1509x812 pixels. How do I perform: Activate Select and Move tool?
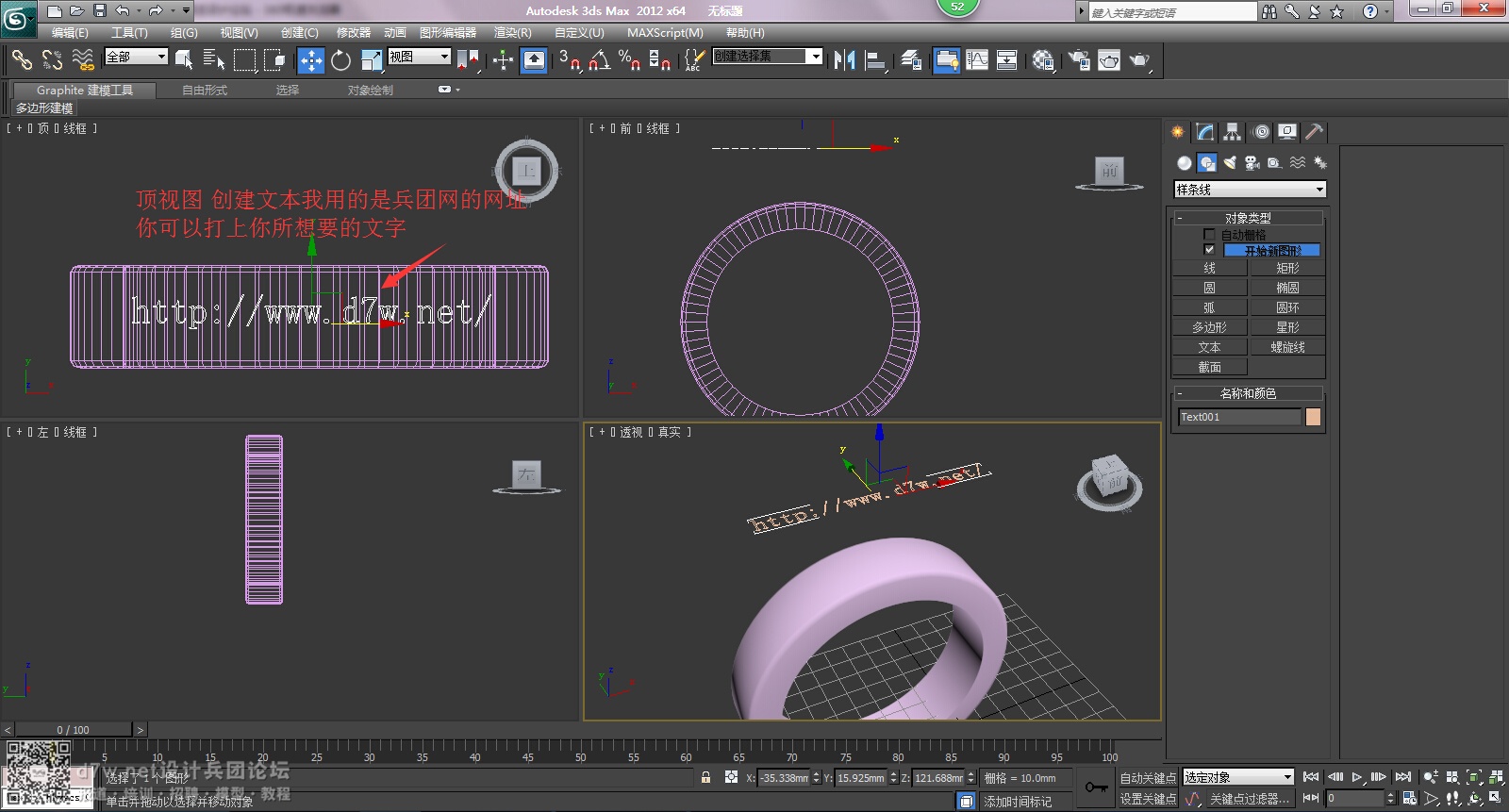point(310,60)
